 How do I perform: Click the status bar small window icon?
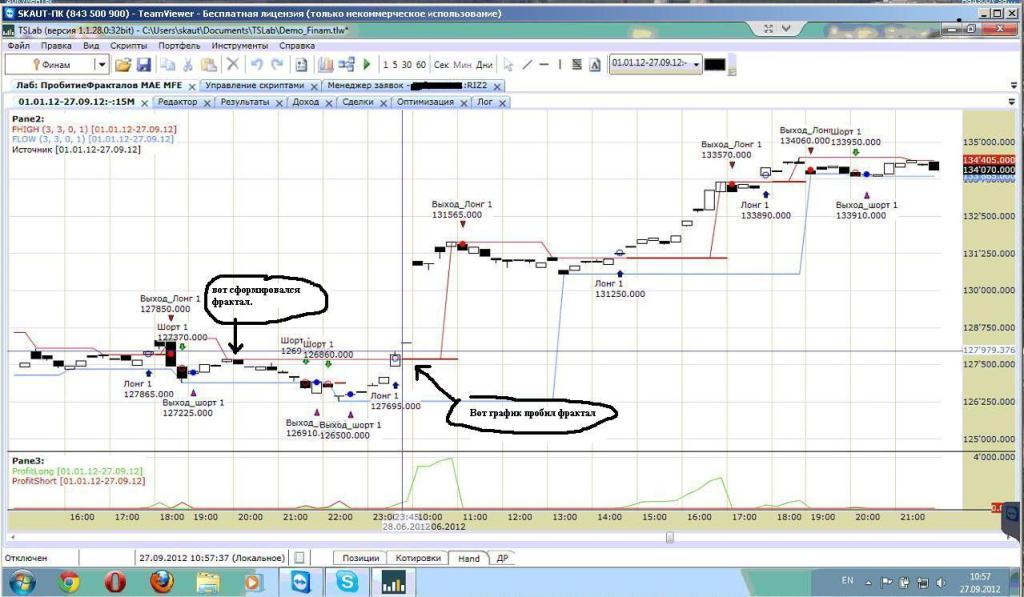coord(299,558)
